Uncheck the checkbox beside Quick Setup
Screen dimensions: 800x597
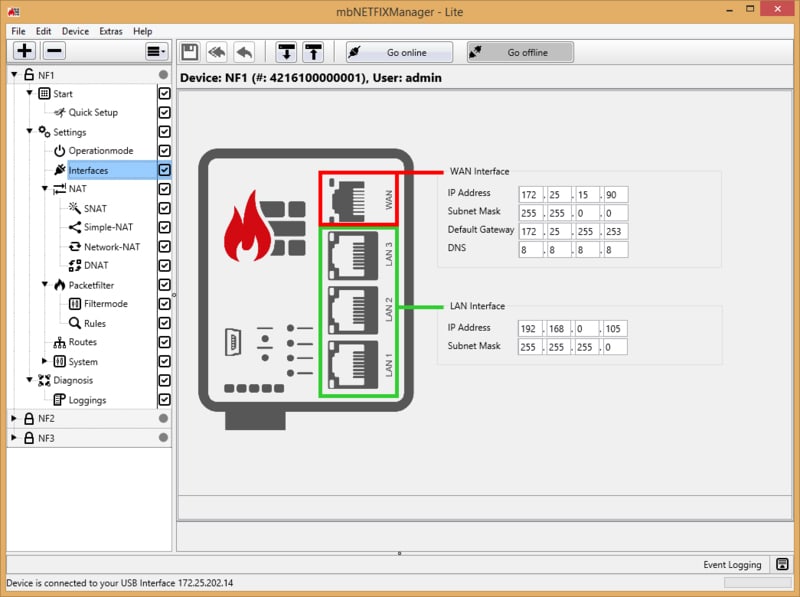point(164,113)
